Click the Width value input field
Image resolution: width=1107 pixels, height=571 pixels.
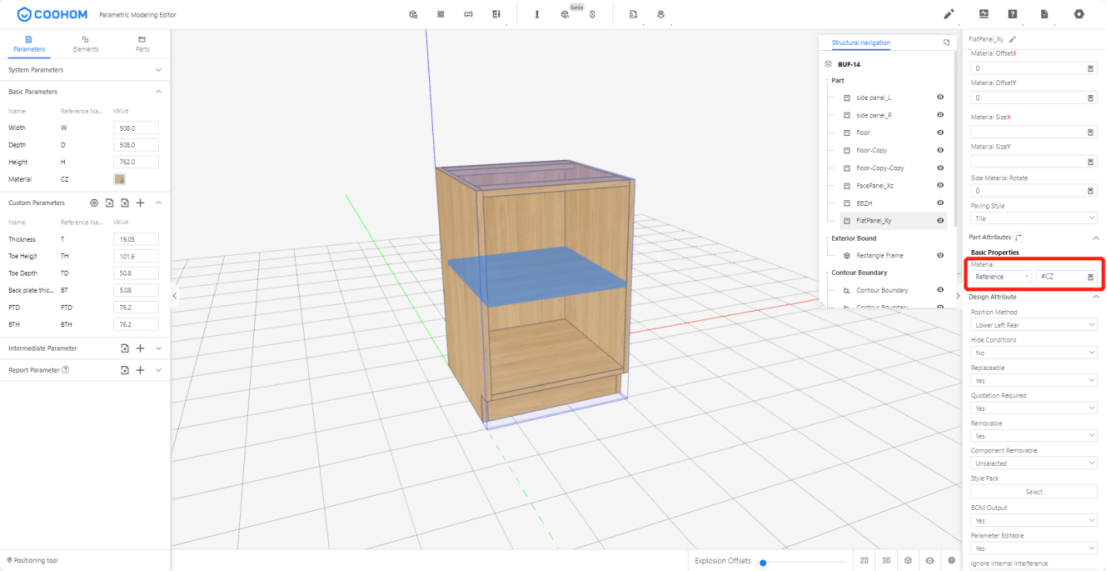136,128
